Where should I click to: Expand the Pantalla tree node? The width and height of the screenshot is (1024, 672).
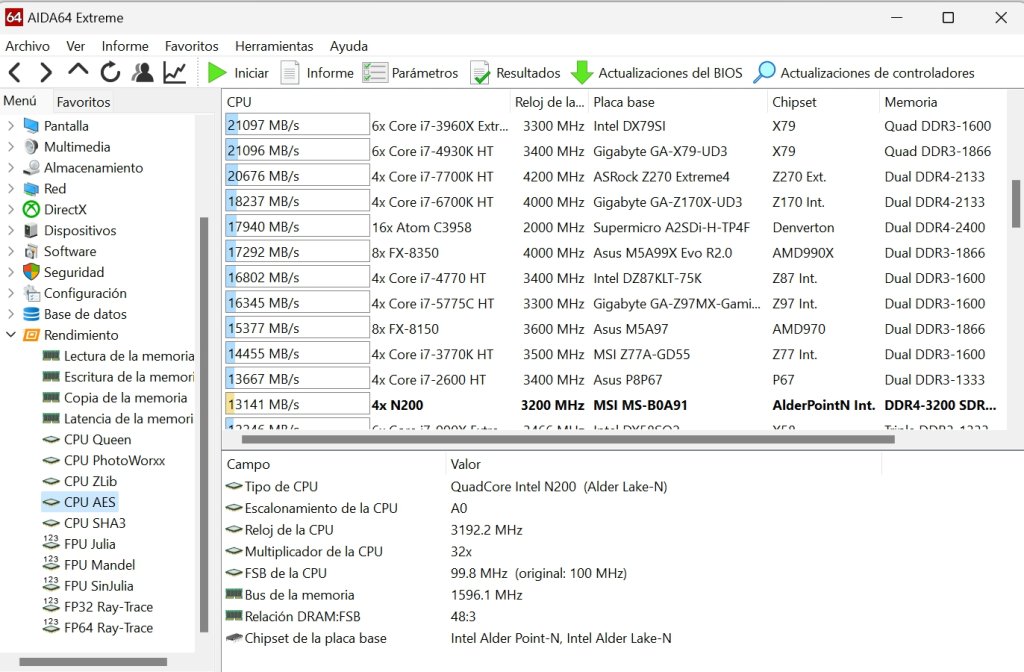click(x=10, y=125)
